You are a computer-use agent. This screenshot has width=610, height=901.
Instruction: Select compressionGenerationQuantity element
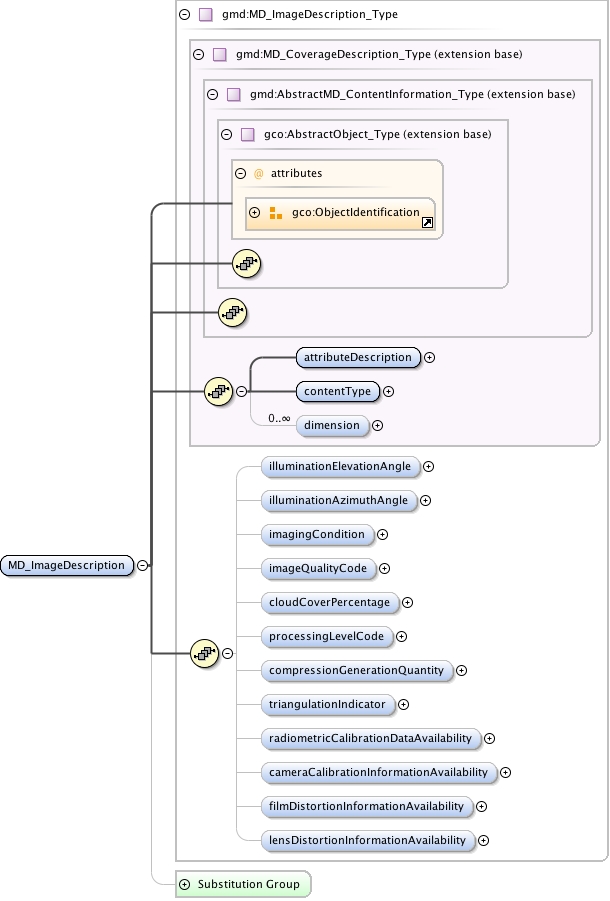pyautogui.click(x=357, y=670)
